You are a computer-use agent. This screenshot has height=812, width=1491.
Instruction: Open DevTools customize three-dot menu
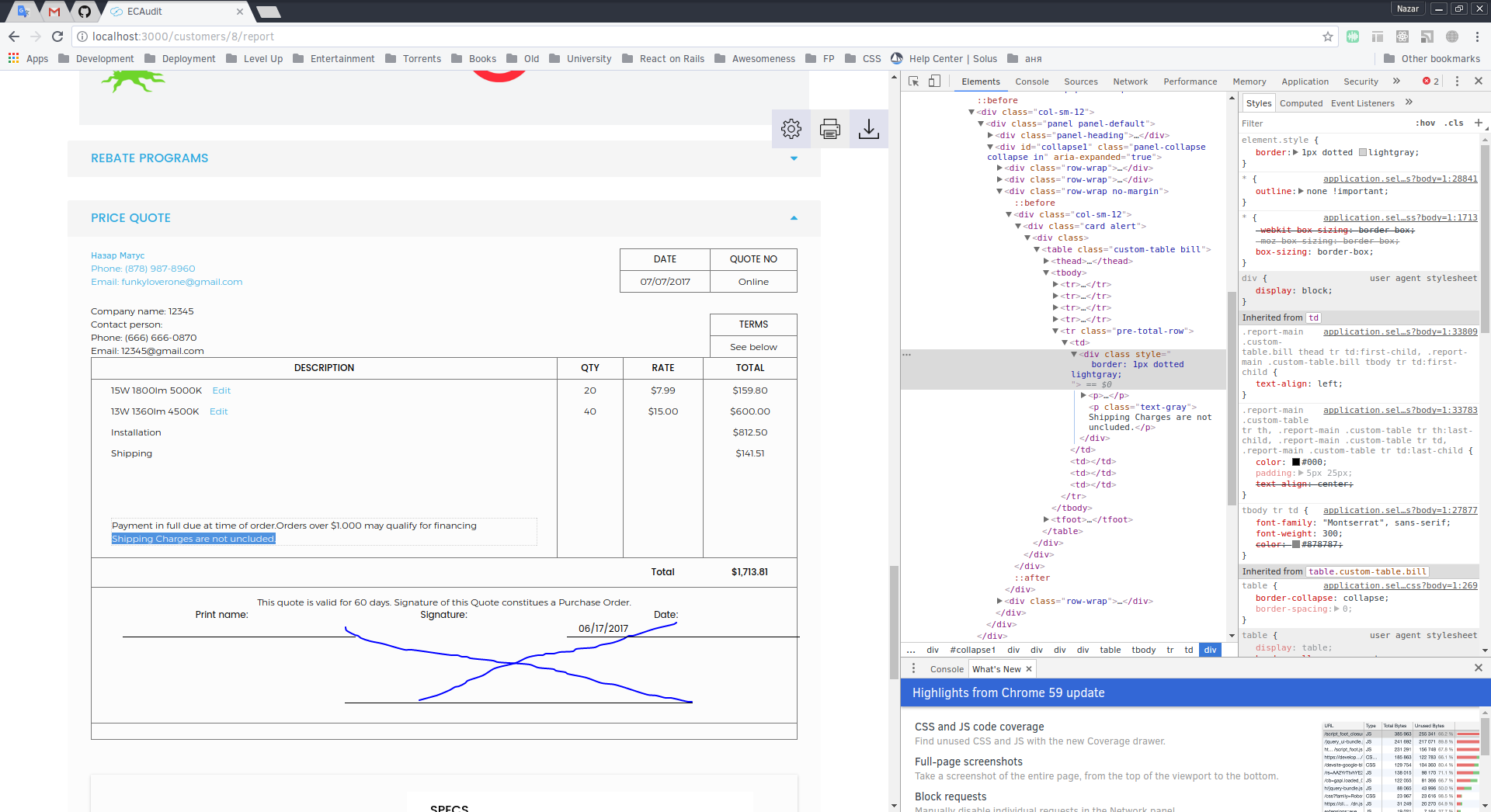tap(1457, 81)
